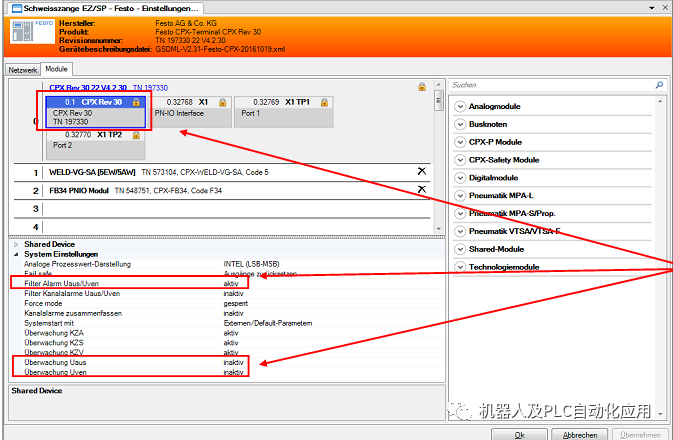673x440 pixels.
Task: Click gesperrt value of Force mode
Action: point(236,303)
